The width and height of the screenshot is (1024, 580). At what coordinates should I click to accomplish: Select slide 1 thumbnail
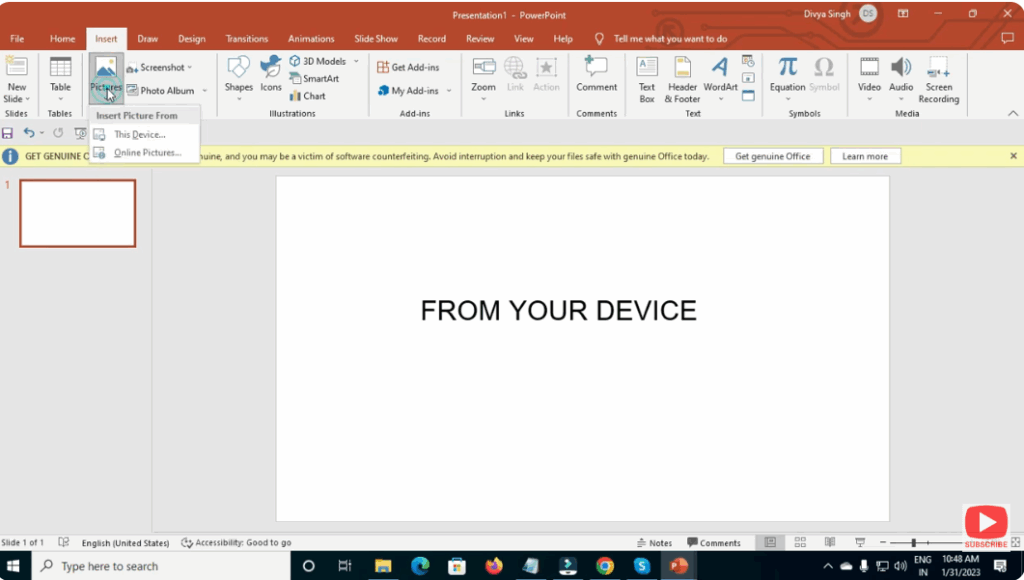pyautogui.click(x=78, y=213)
